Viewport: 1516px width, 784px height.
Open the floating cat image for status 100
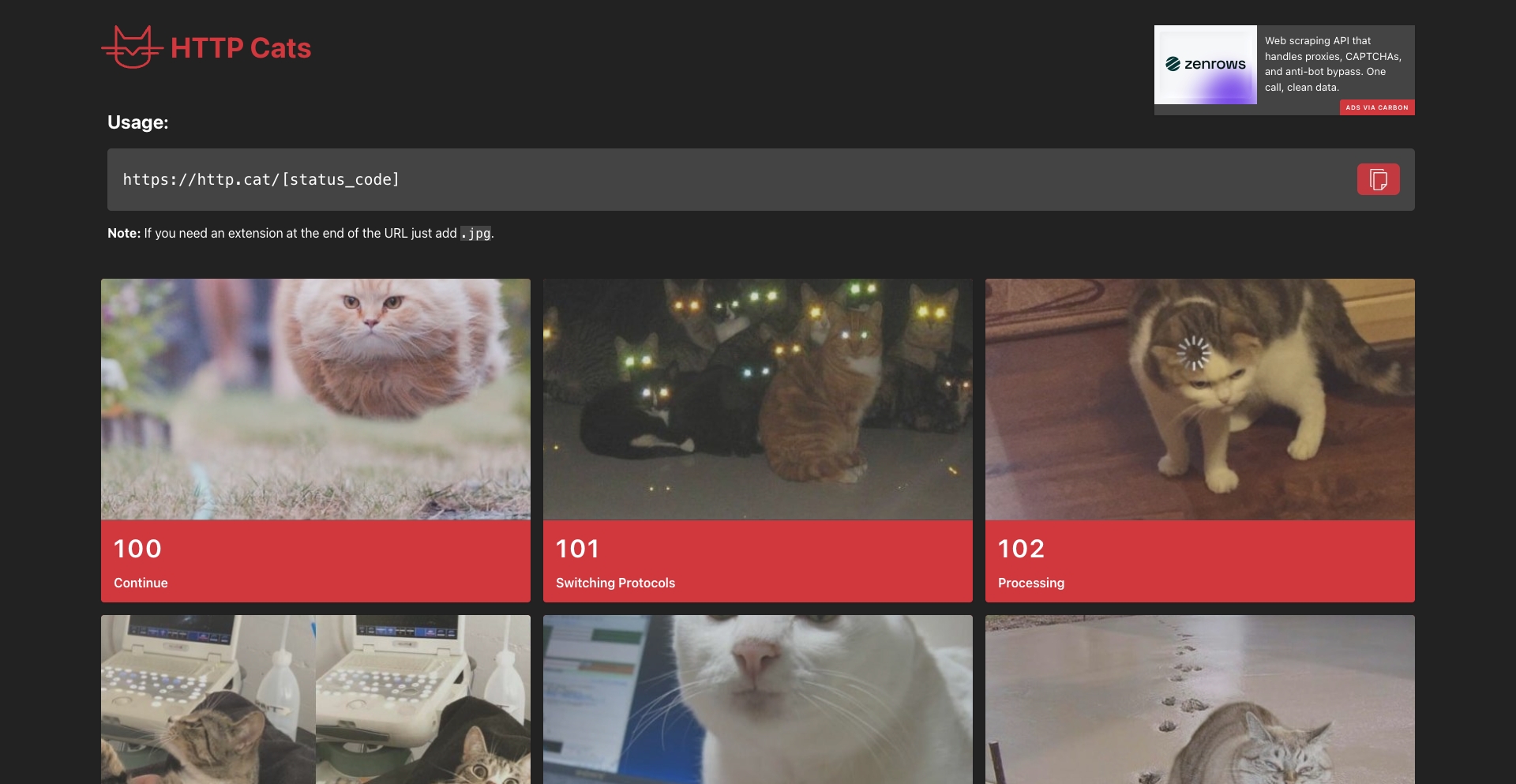click(x=315, y=399)
